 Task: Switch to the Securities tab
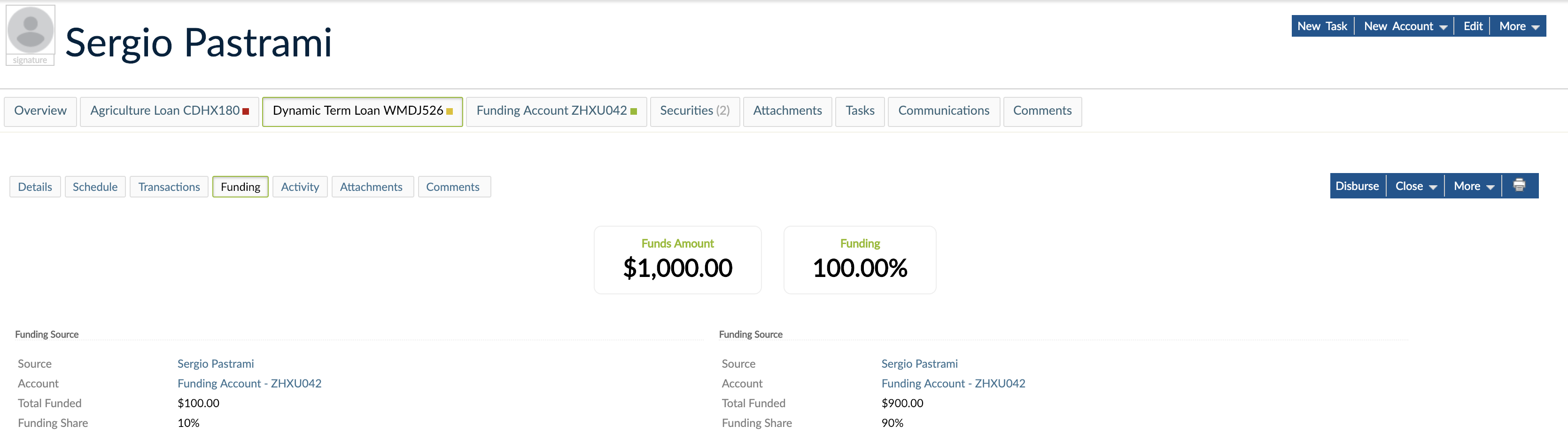(x=695, y=111)
